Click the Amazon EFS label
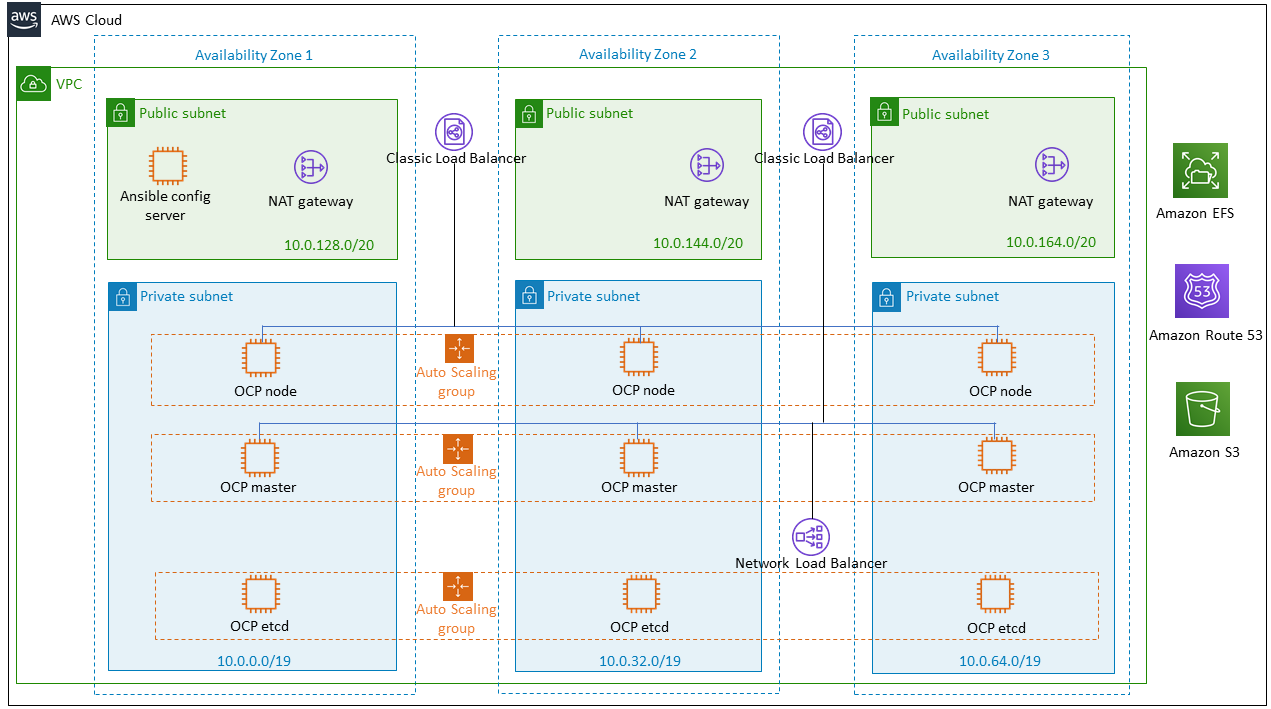Viewport: 1271px width, 709px height. pyautogui.click(x=1195, y=213)
